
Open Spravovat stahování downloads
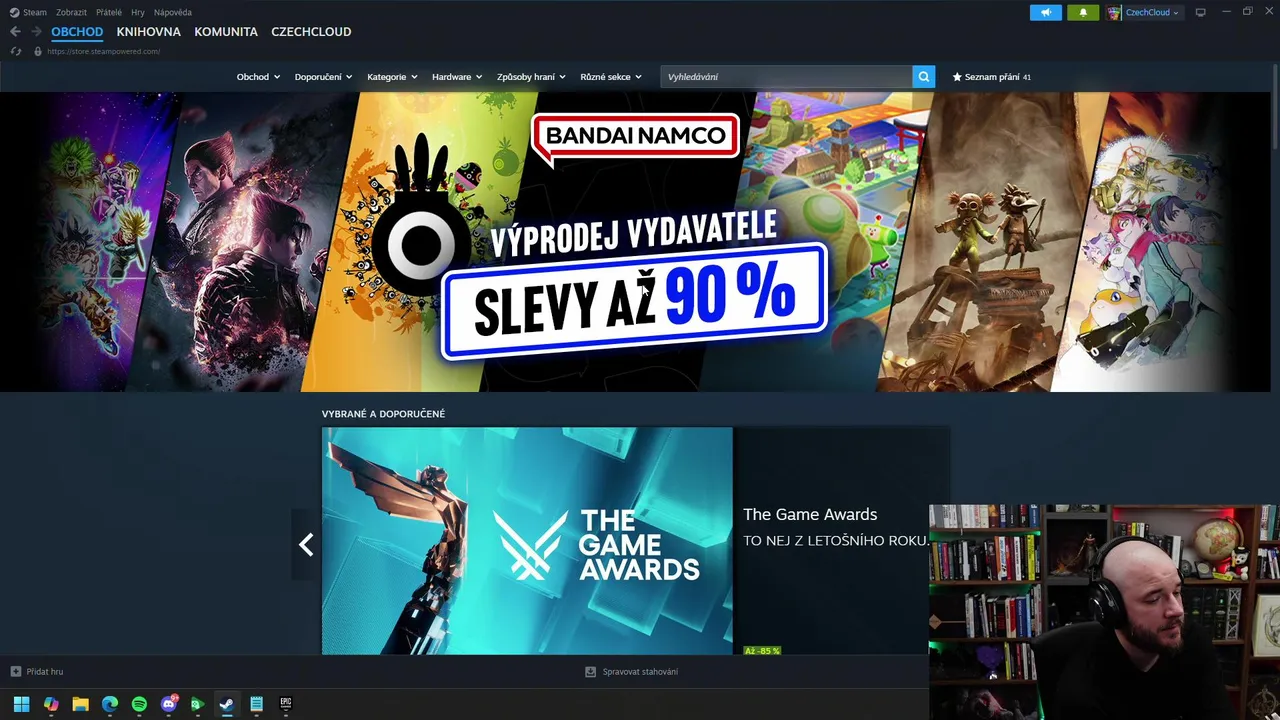(x=631, y=672)
